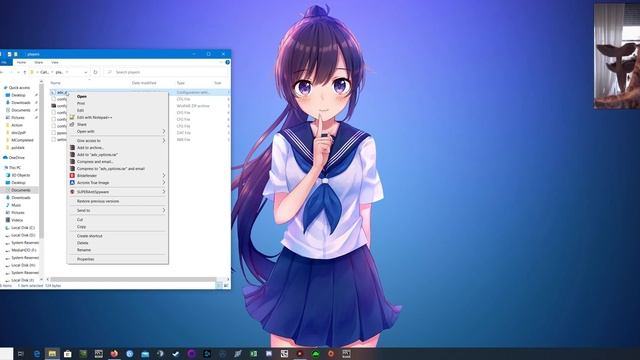Screen dimensions: 640x360
Task: Sort by the Type column header
Action: click(181, 83)
